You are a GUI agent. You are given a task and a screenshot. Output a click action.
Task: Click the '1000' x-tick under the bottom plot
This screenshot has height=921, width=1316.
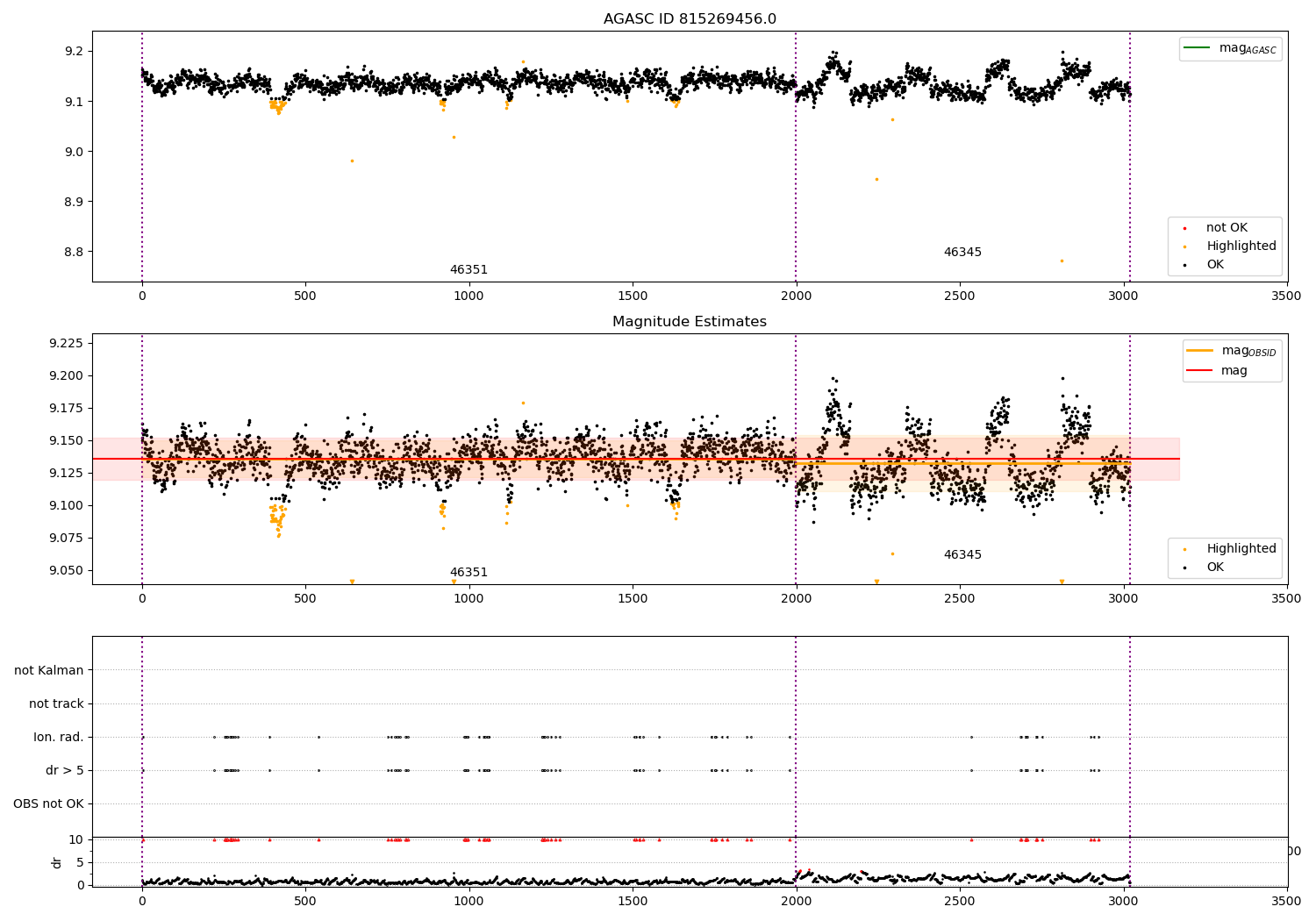pyautogui.click(x=469, y=901)
